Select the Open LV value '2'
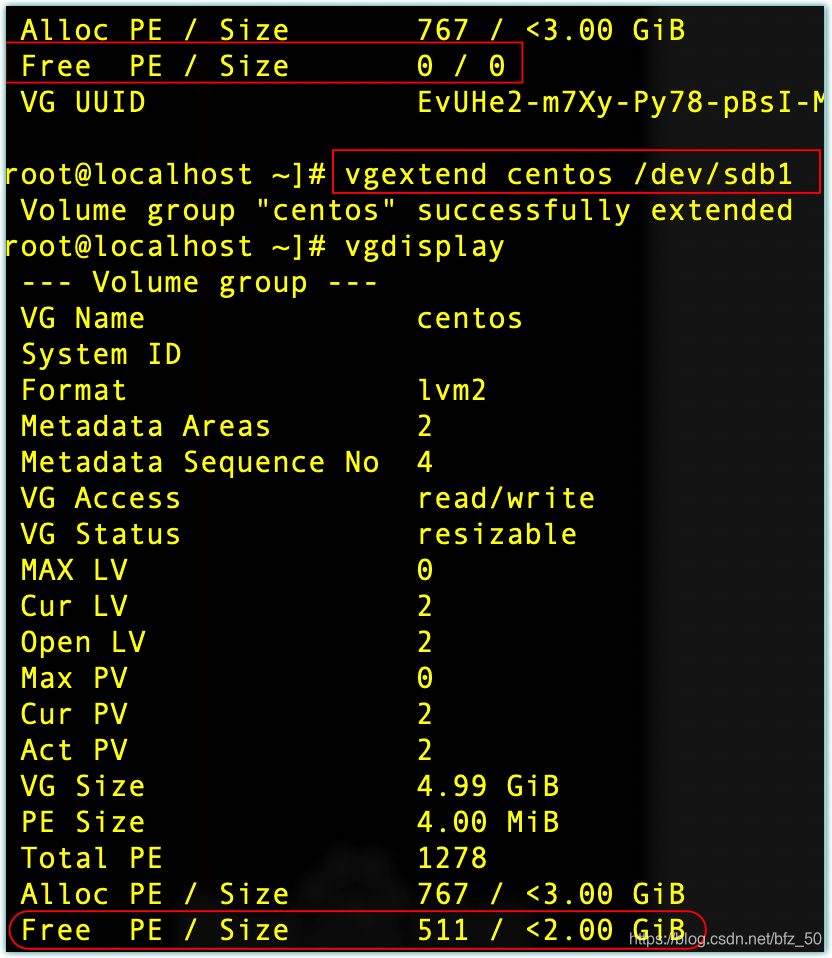The width and height of the screenshot is (832, 958). [x=425, y=643]
